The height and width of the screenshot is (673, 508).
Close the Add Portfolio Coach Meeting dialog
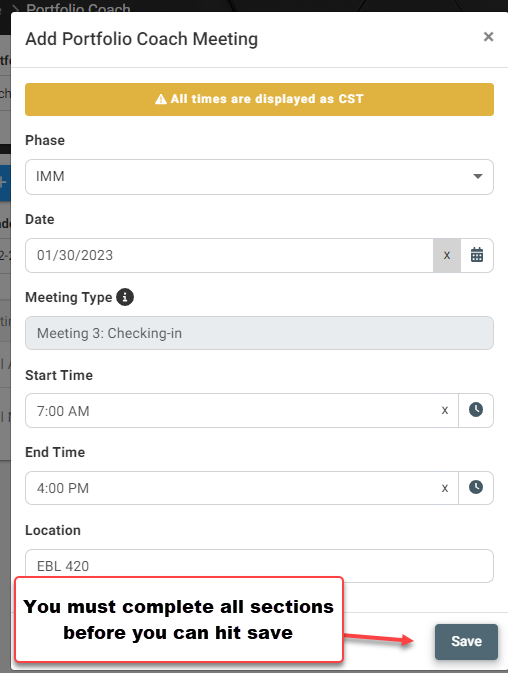point(488,37)
